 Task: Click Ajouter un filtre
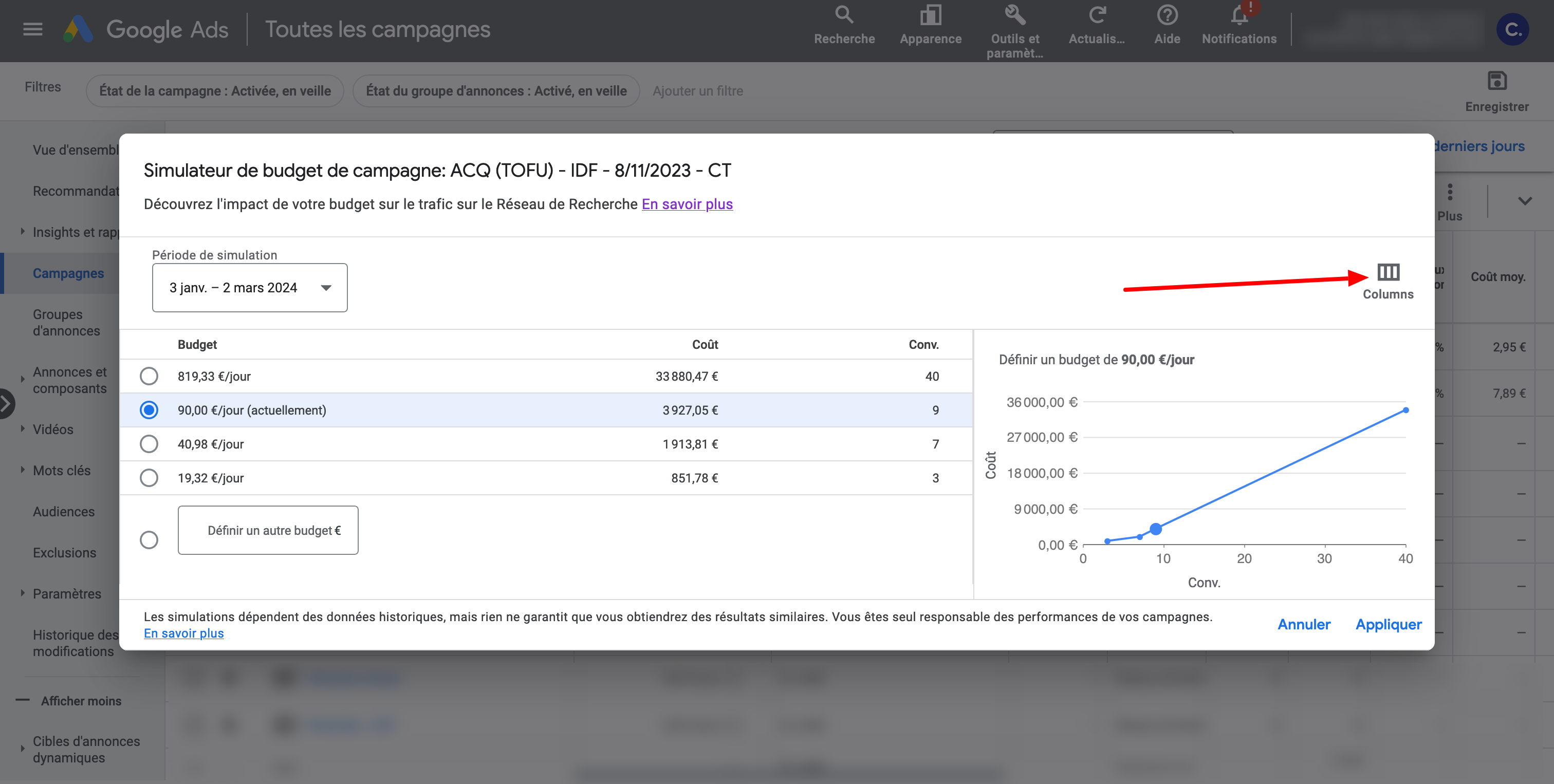tap(697, 90)
